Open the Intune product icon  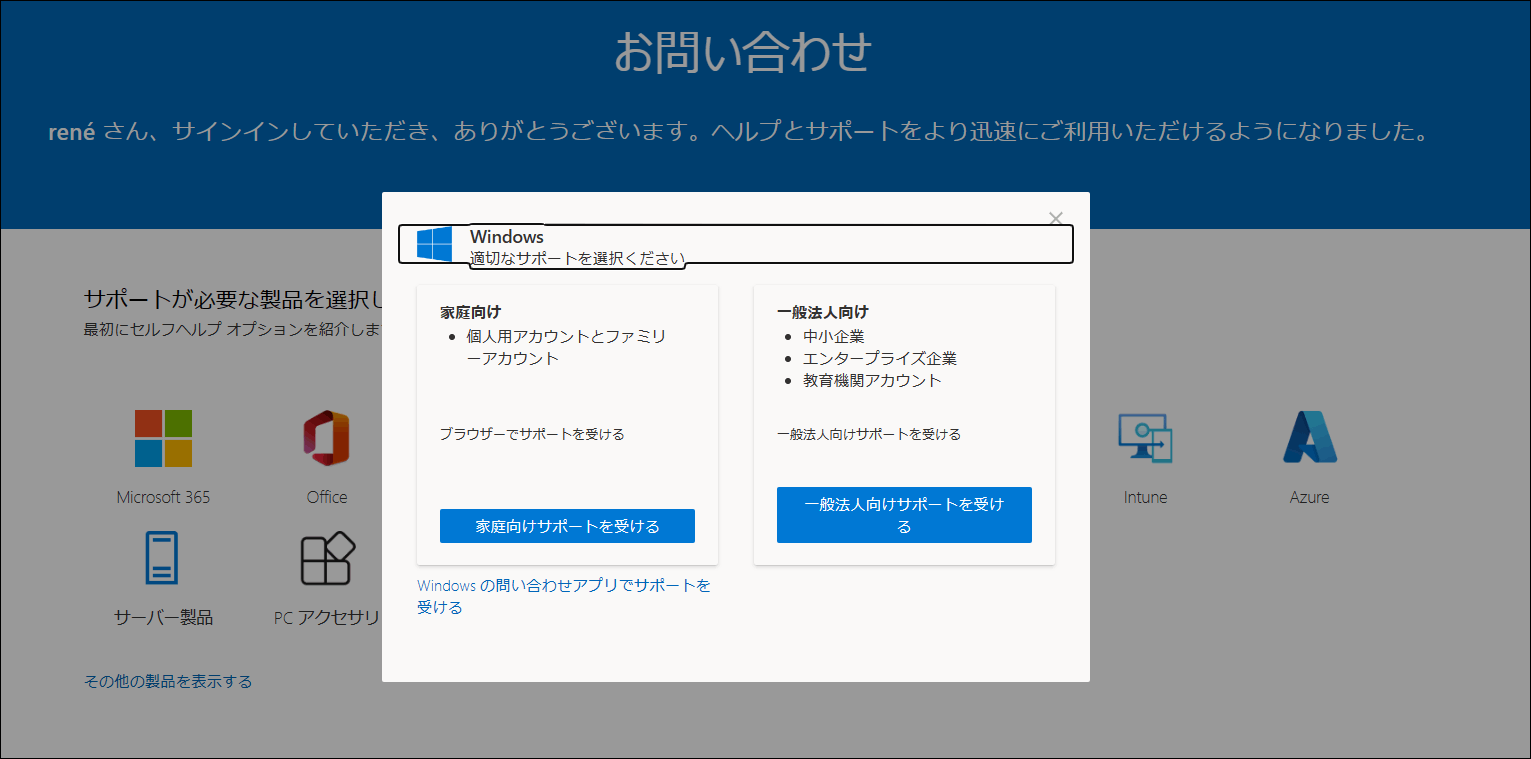click(x=1145, y=438)
